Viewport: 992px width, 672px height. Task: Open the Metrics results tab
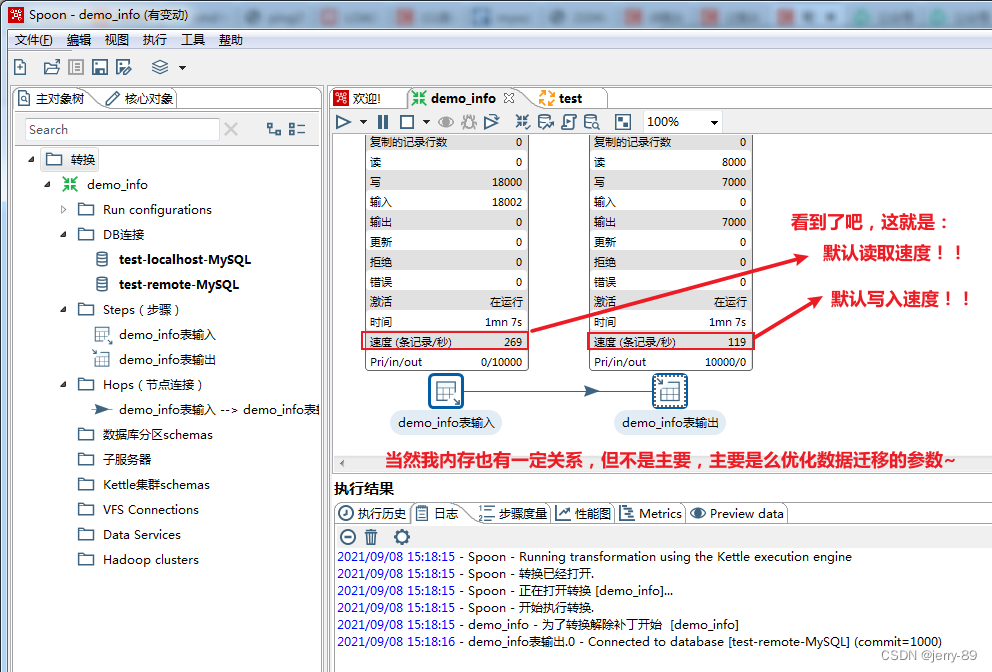651,513
